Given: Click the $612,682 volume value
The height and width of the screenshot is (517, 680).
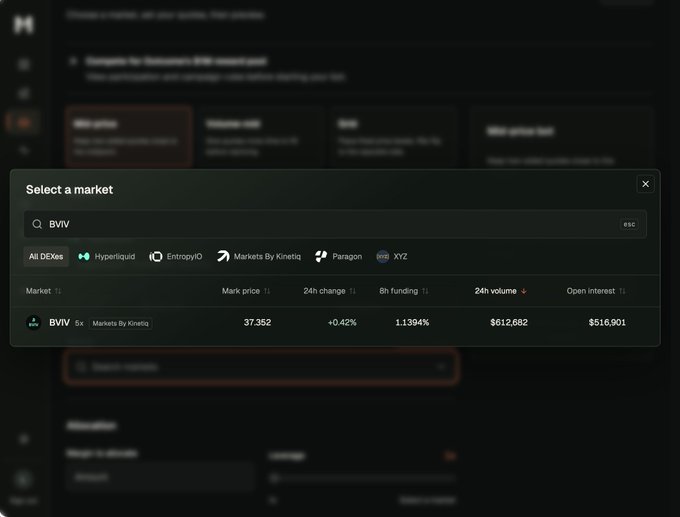Looking at the screenshot, I should (509, 322).
